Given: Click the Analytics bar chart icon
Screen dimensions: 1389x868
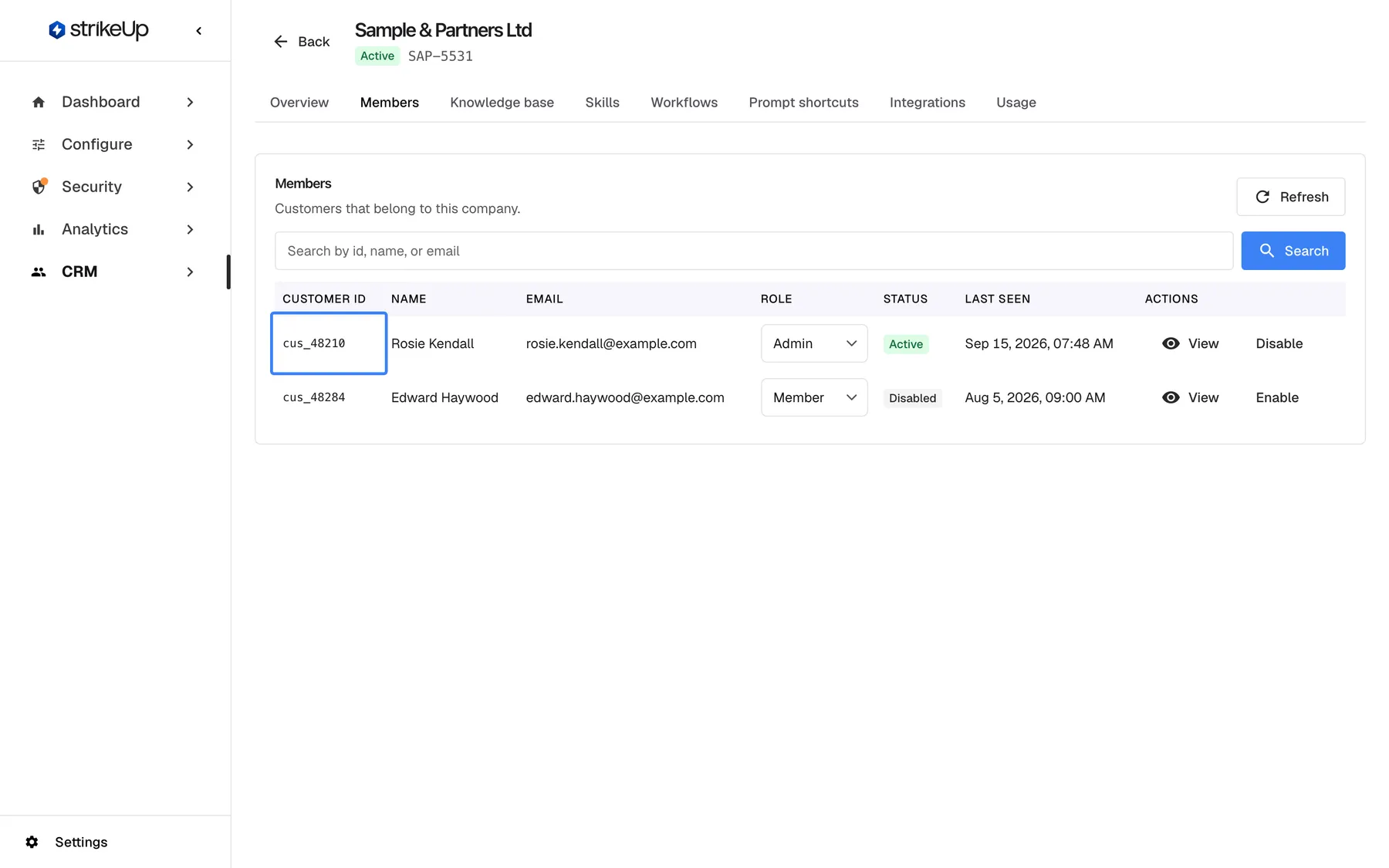Looking at the screenshot, I should 39,229.
